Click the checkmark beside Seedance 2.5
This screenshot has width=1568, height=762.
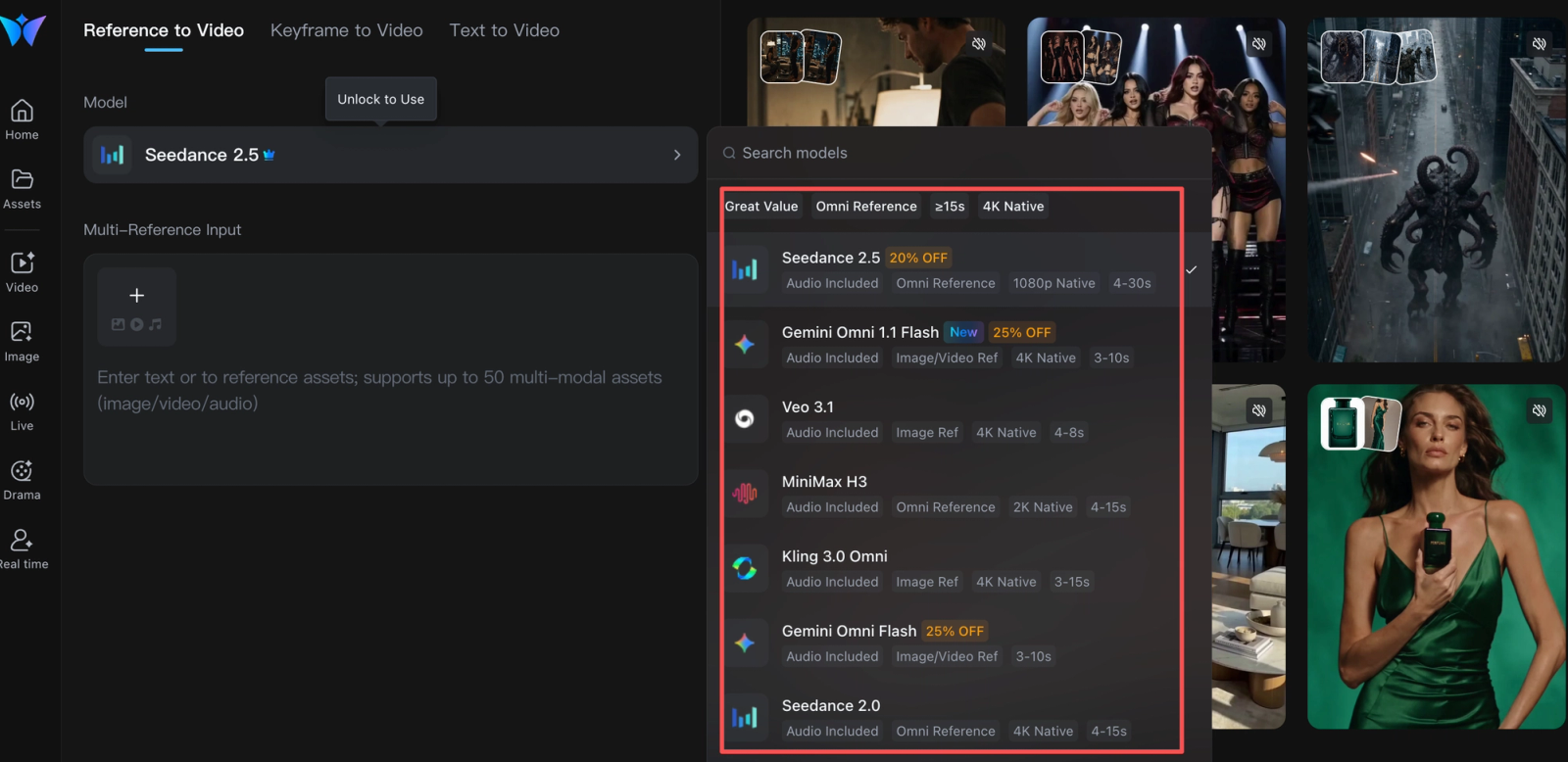[x=1191, y=269]
